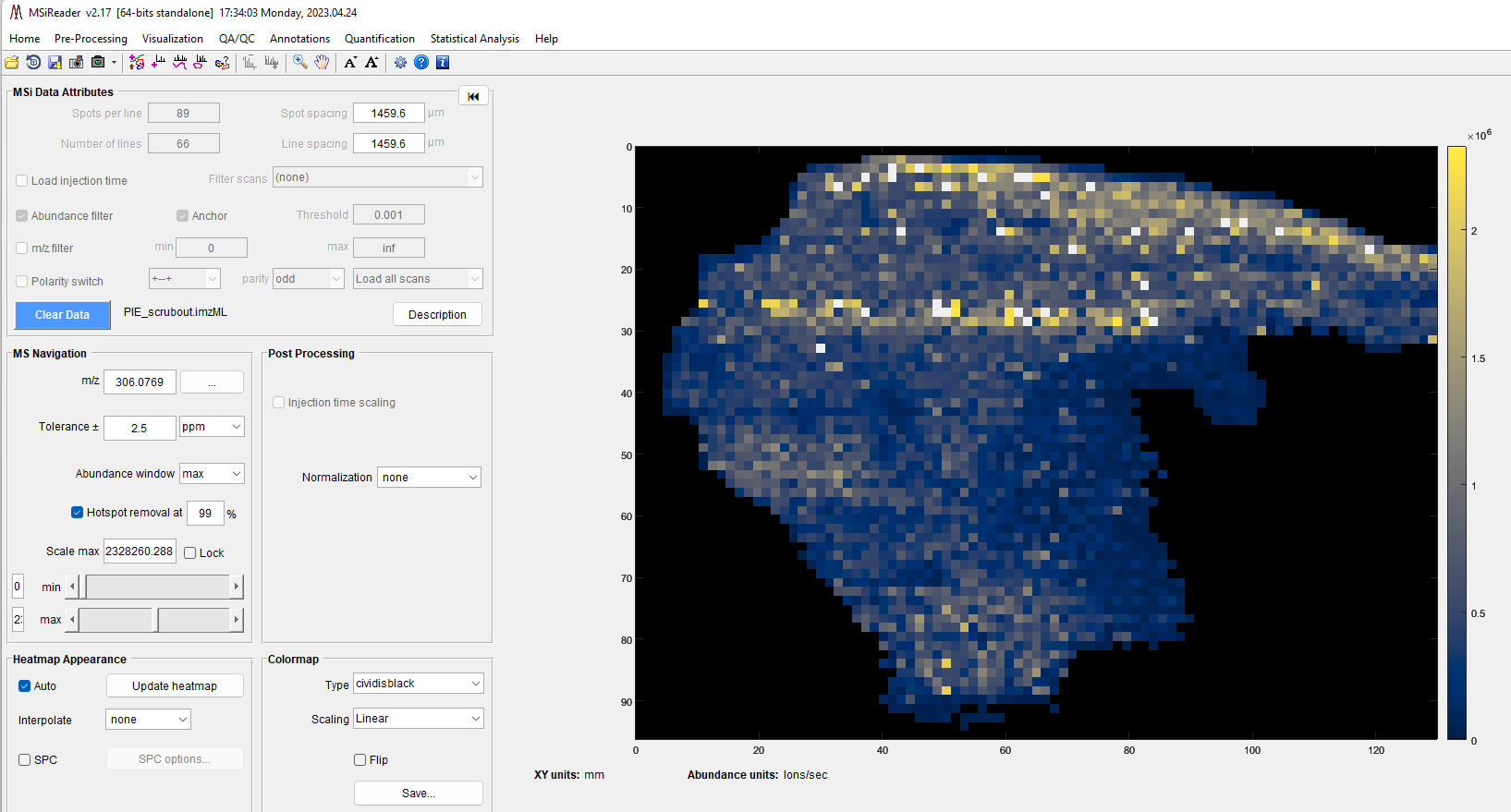Click the camera with colored flash icon
Viewport: 1511px width, 812px height.
point(76,62)
